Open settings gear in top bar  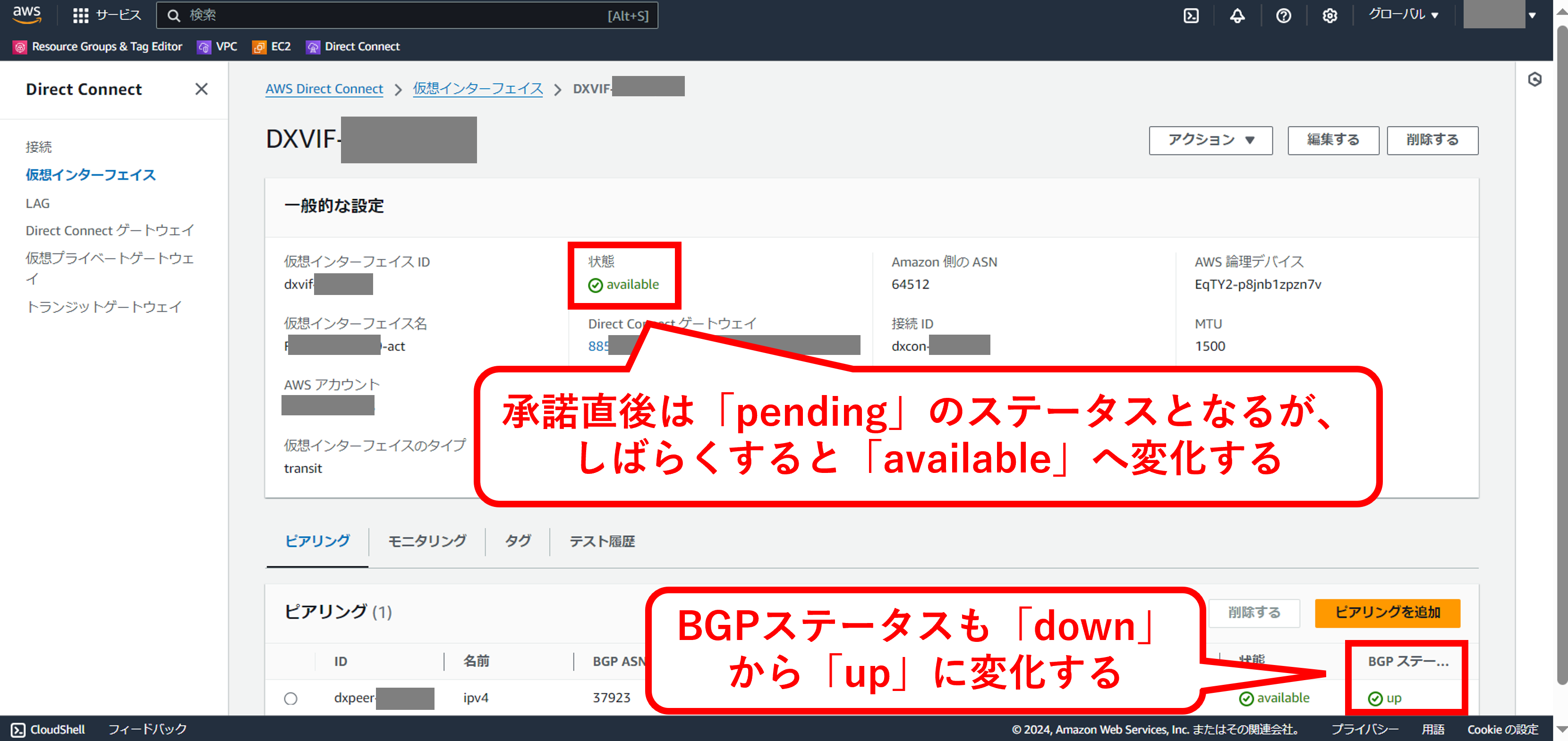[x=1329, y=16]
